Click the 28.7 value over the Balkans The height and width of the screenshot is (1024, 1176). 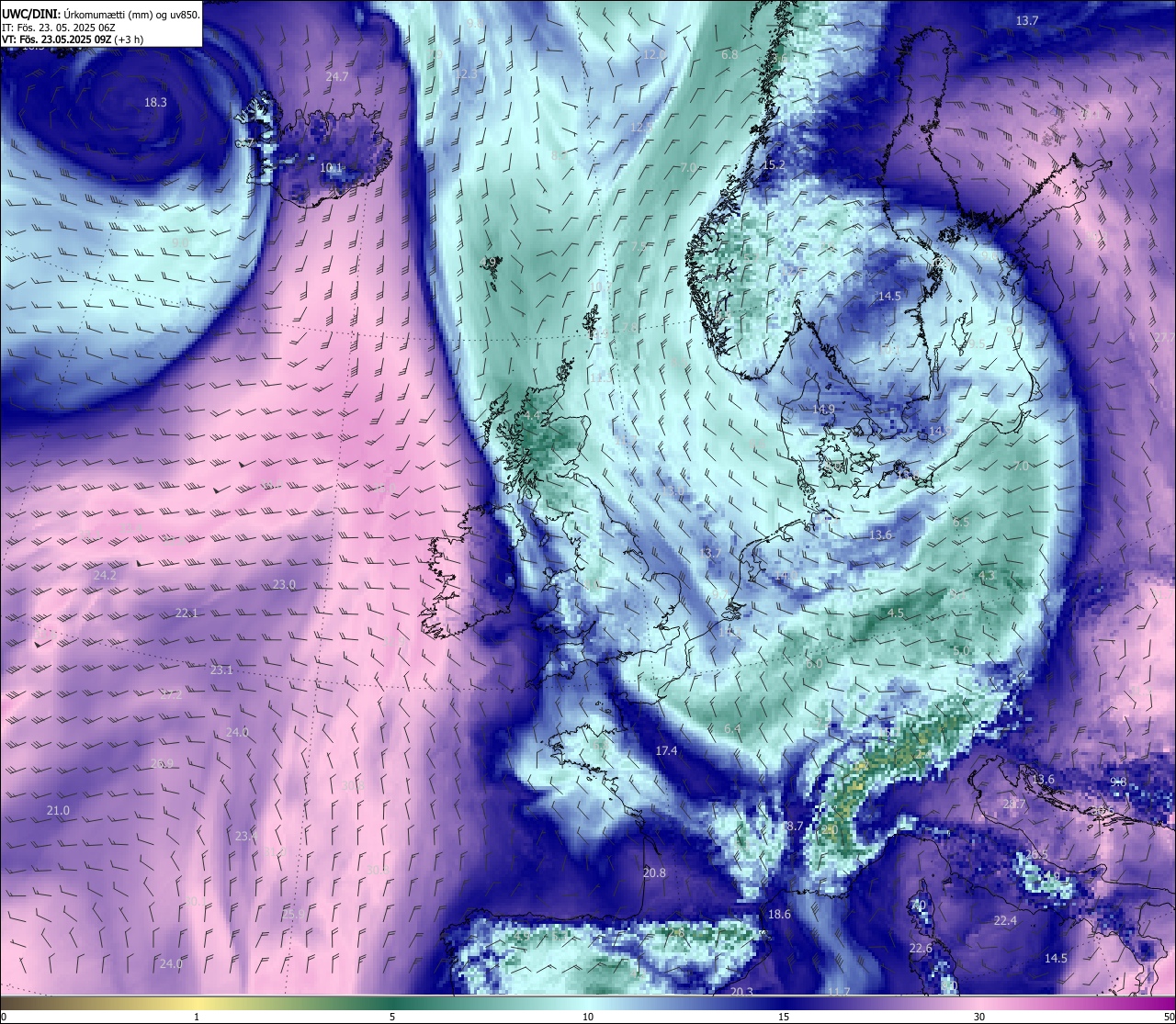click(1014, 804)
